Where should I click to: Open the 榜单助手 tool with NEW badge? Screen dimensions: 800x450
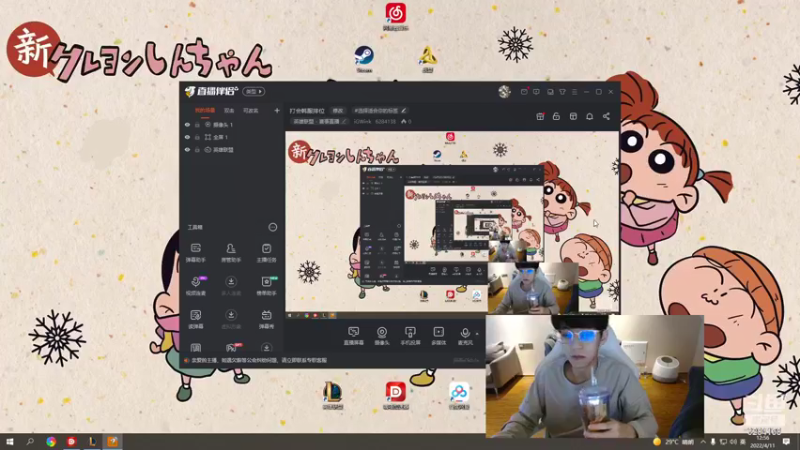(x=266, y=286)
